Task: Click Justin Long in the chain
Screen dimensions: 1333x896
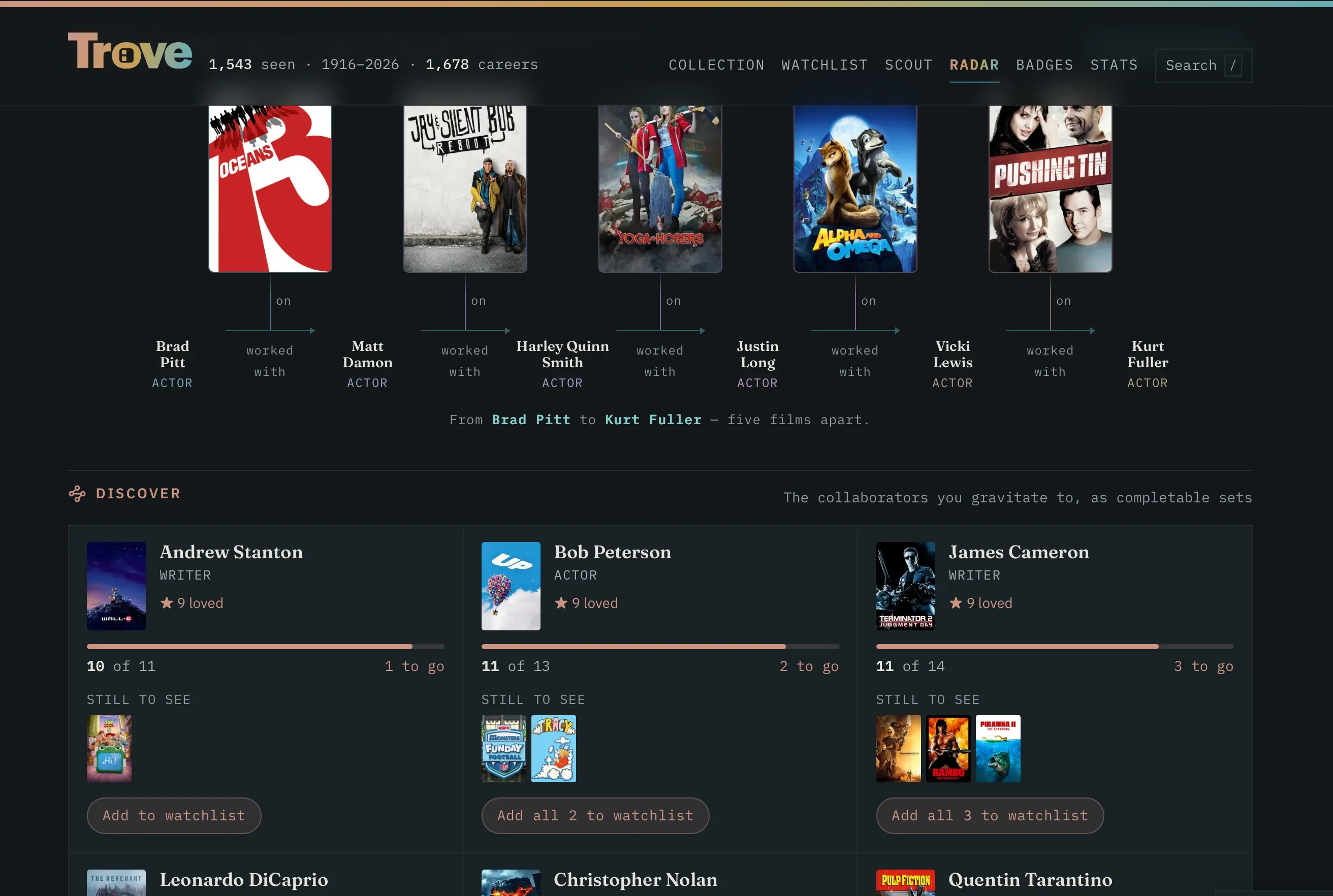Action: (x=757, y=355)
